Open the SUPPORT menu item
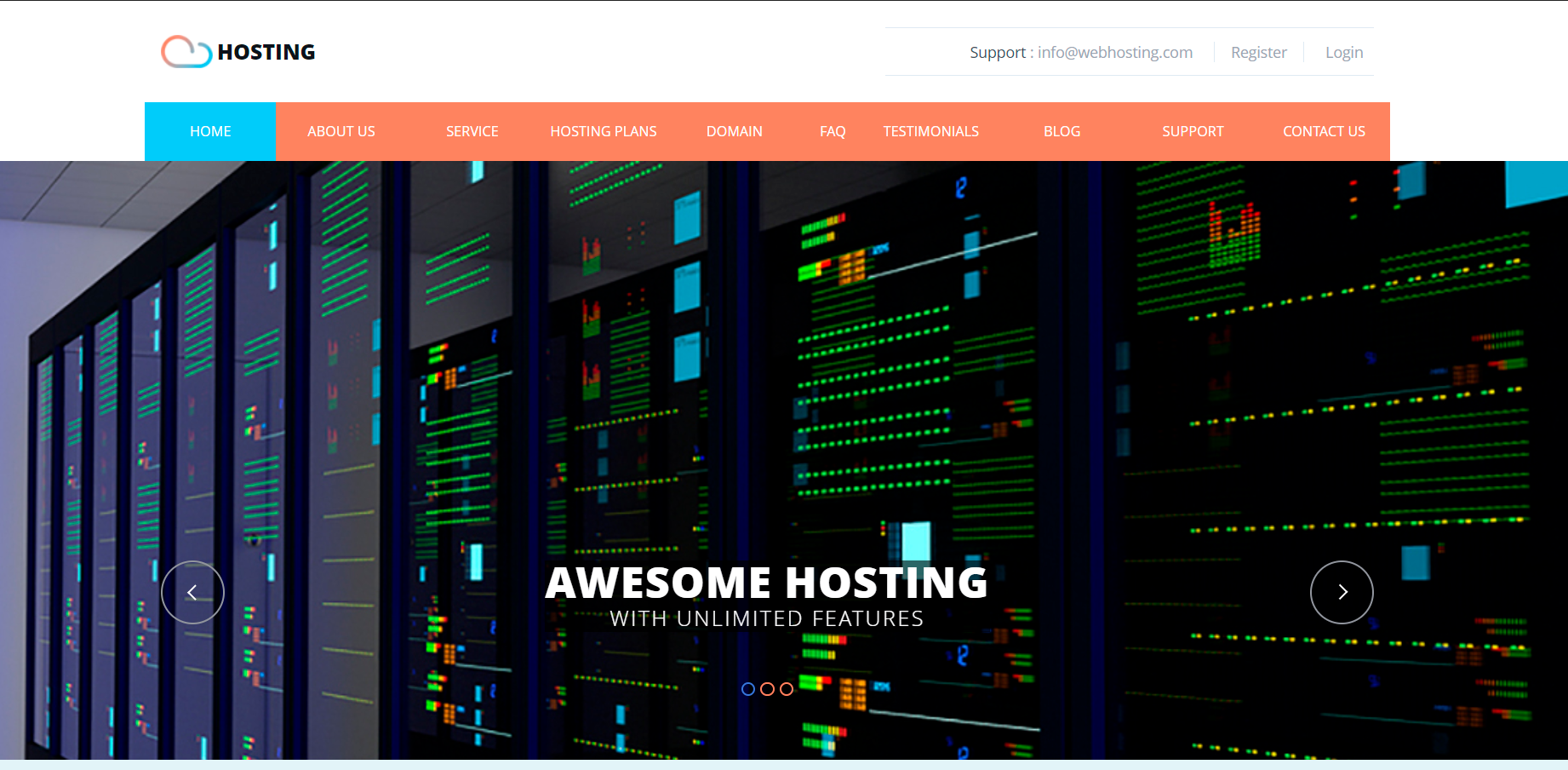 tap(1193, 131)
